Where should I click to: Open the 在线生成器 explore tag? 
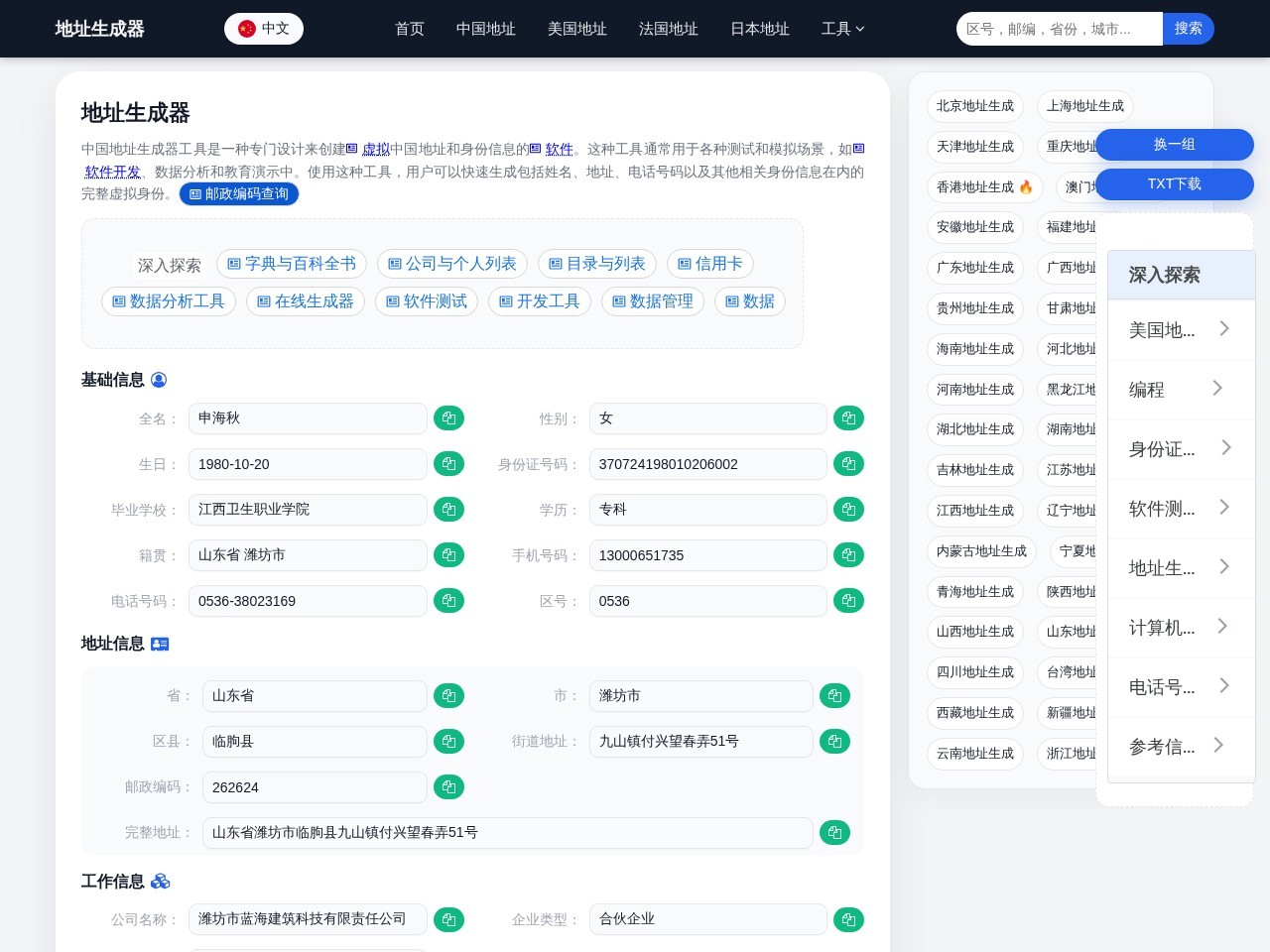[306, 301]
